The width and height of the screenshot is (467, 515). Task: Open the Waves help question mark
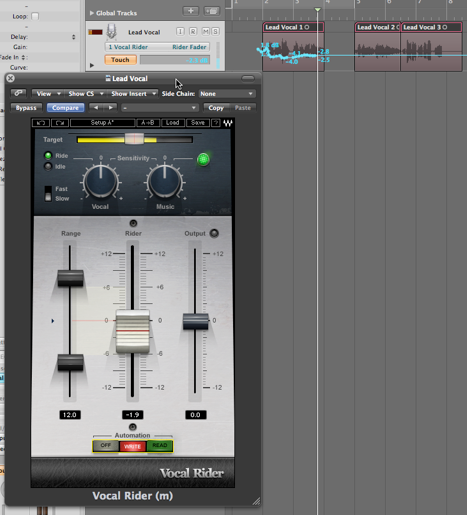pyautogui.click(x=216, y=123)
